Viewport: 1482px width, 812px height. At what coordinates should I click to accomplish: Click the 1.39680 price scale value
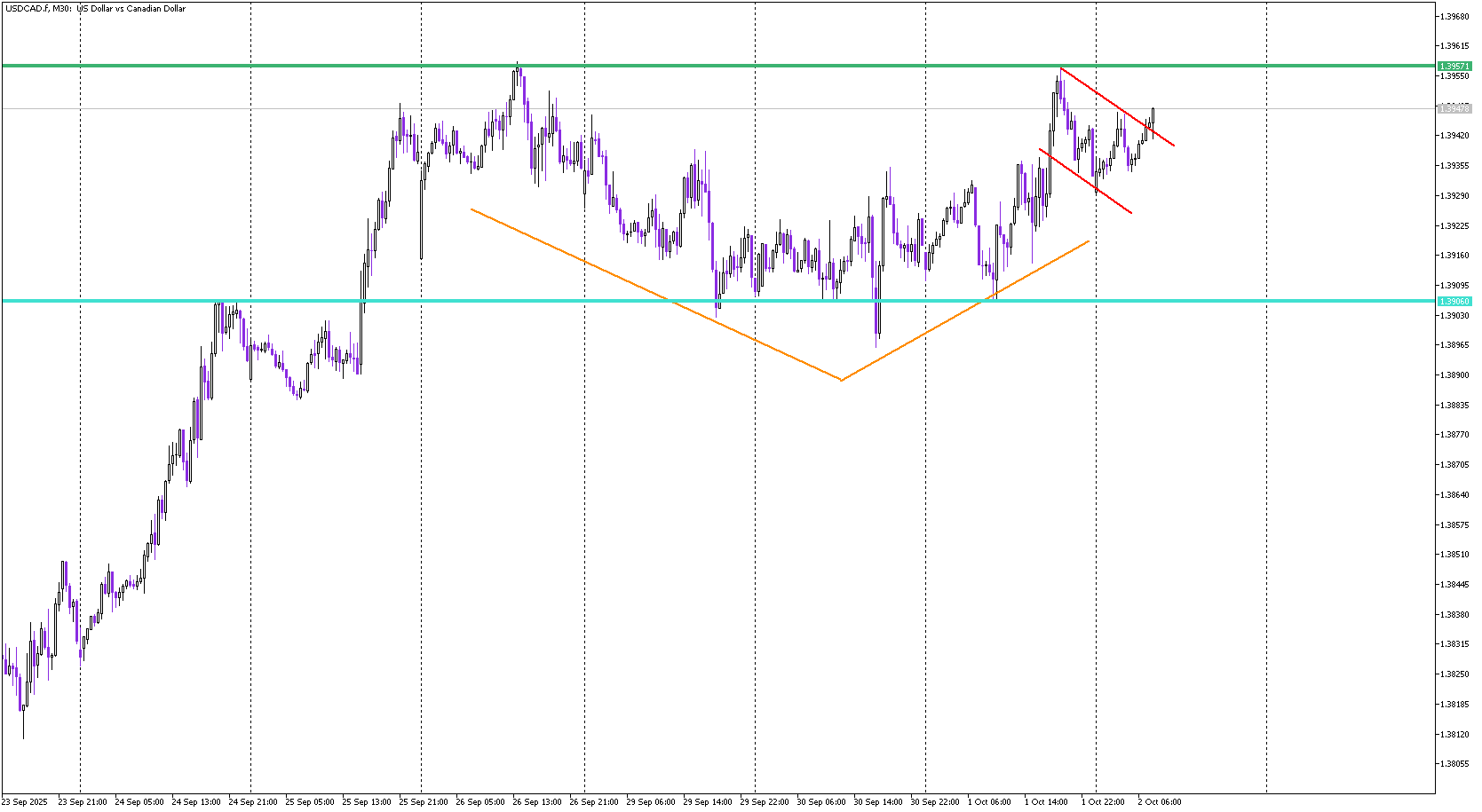pos(1454,16)
